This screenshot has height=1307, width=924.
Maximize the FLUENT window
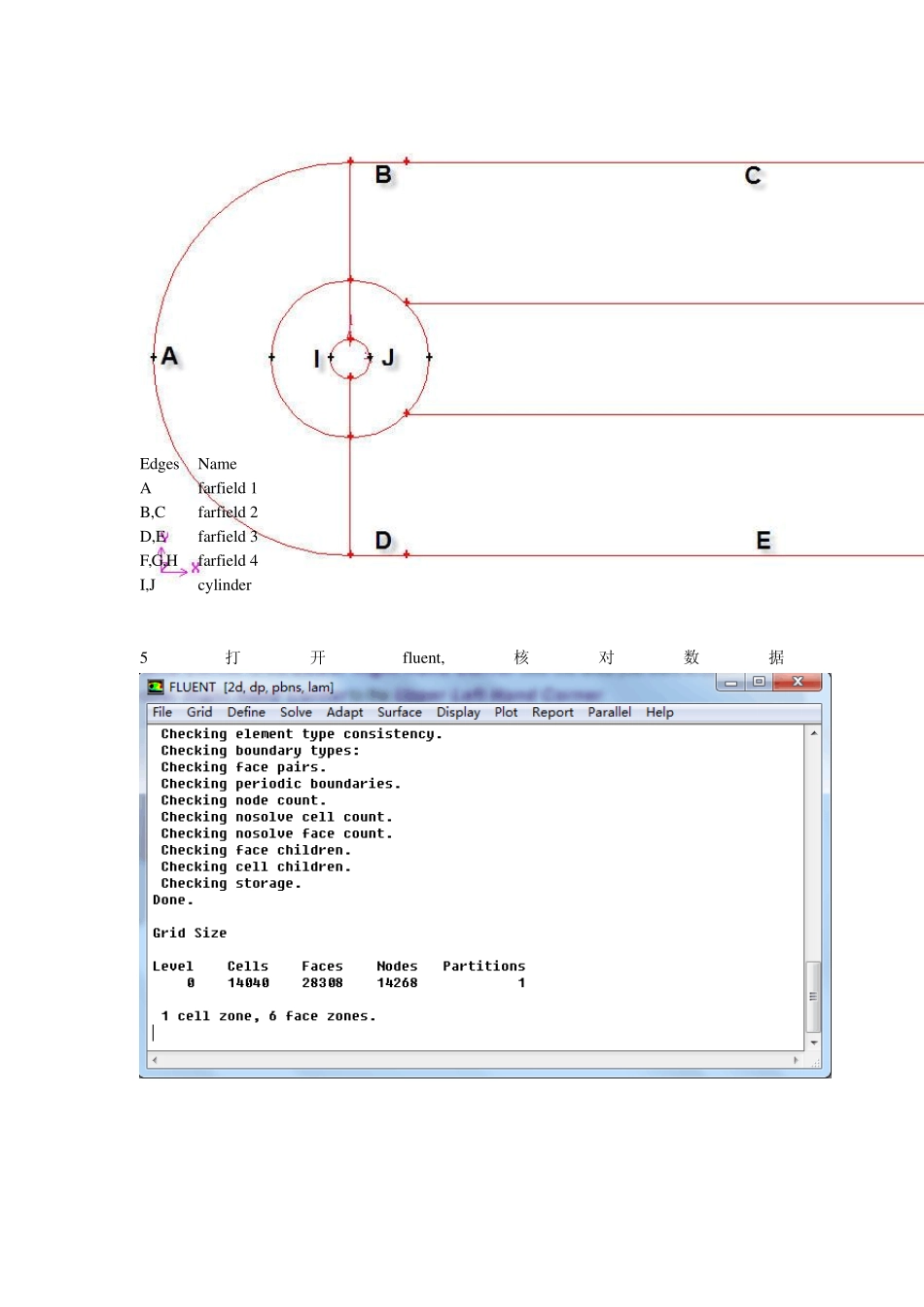coord(759,683)
